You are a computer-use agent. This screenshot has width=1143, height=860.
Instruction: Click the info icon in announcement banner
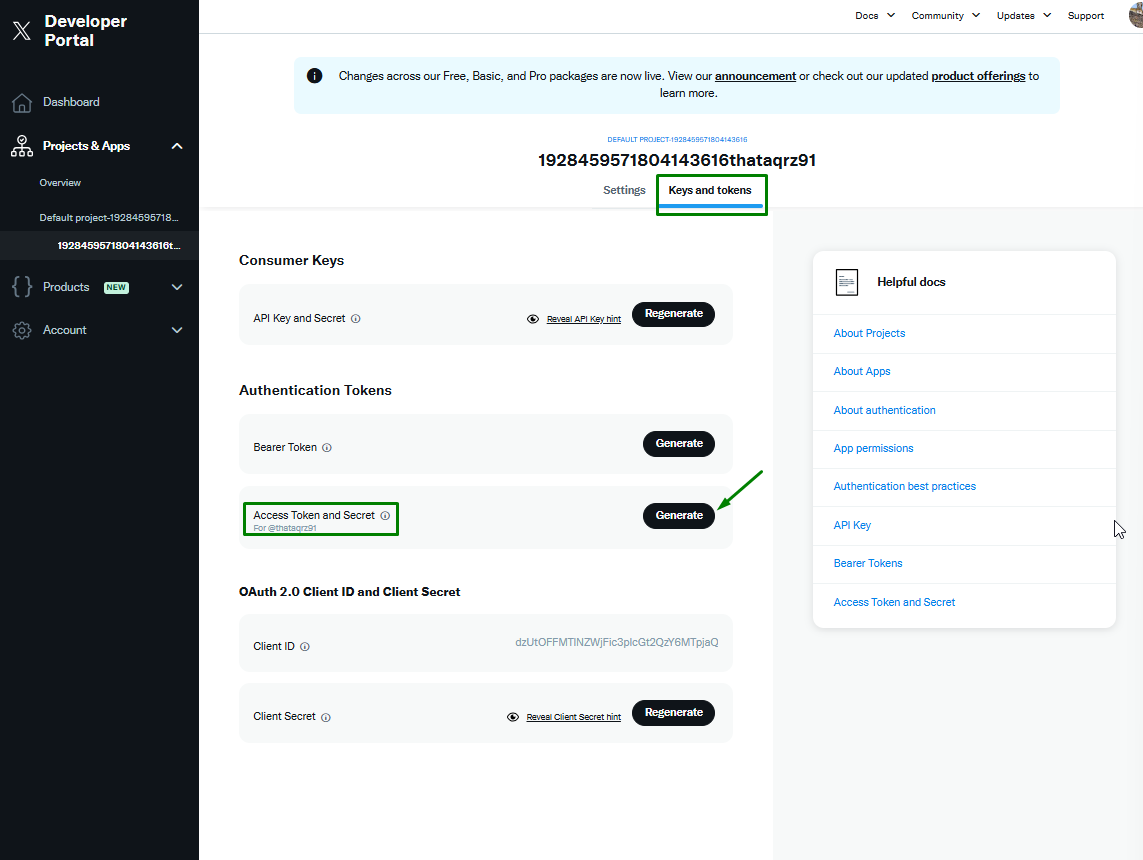point(315,76)
